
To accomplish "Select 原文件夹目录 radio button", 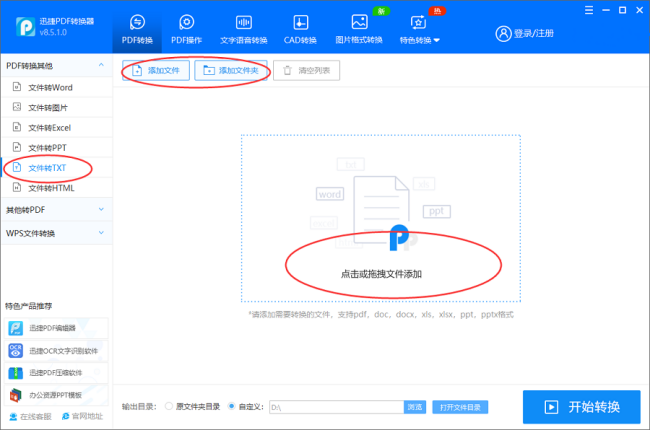I will tap(169, 406).
